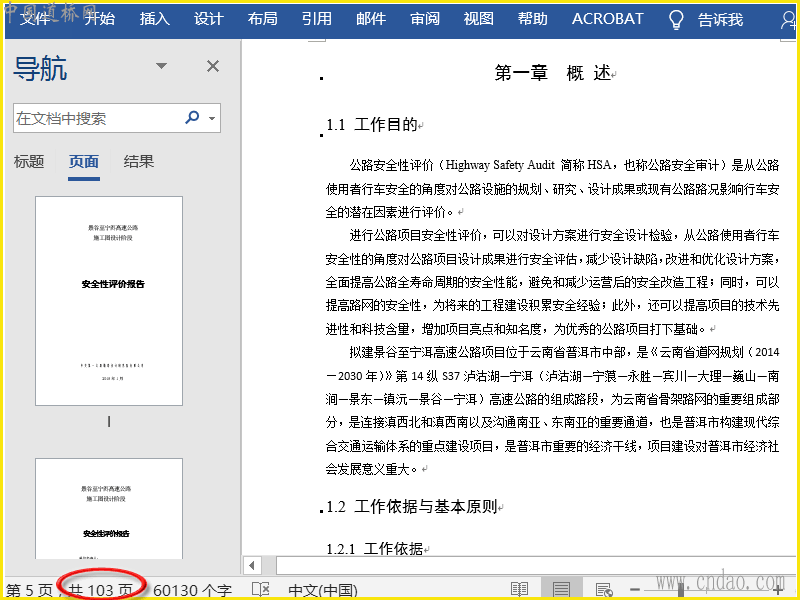Open the 插入 ribbon tab
Viewport: 800px width, 600px height.
pyautogui.click(x=155, y=19)
